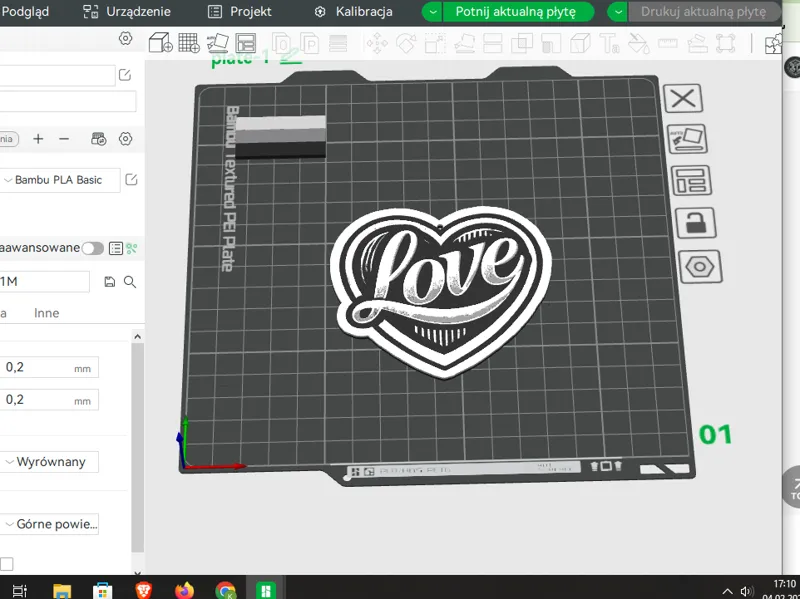Click the first 0,2 mm layer height field
The height and width of the screenshot is (599, 800).
click(49, 367)
